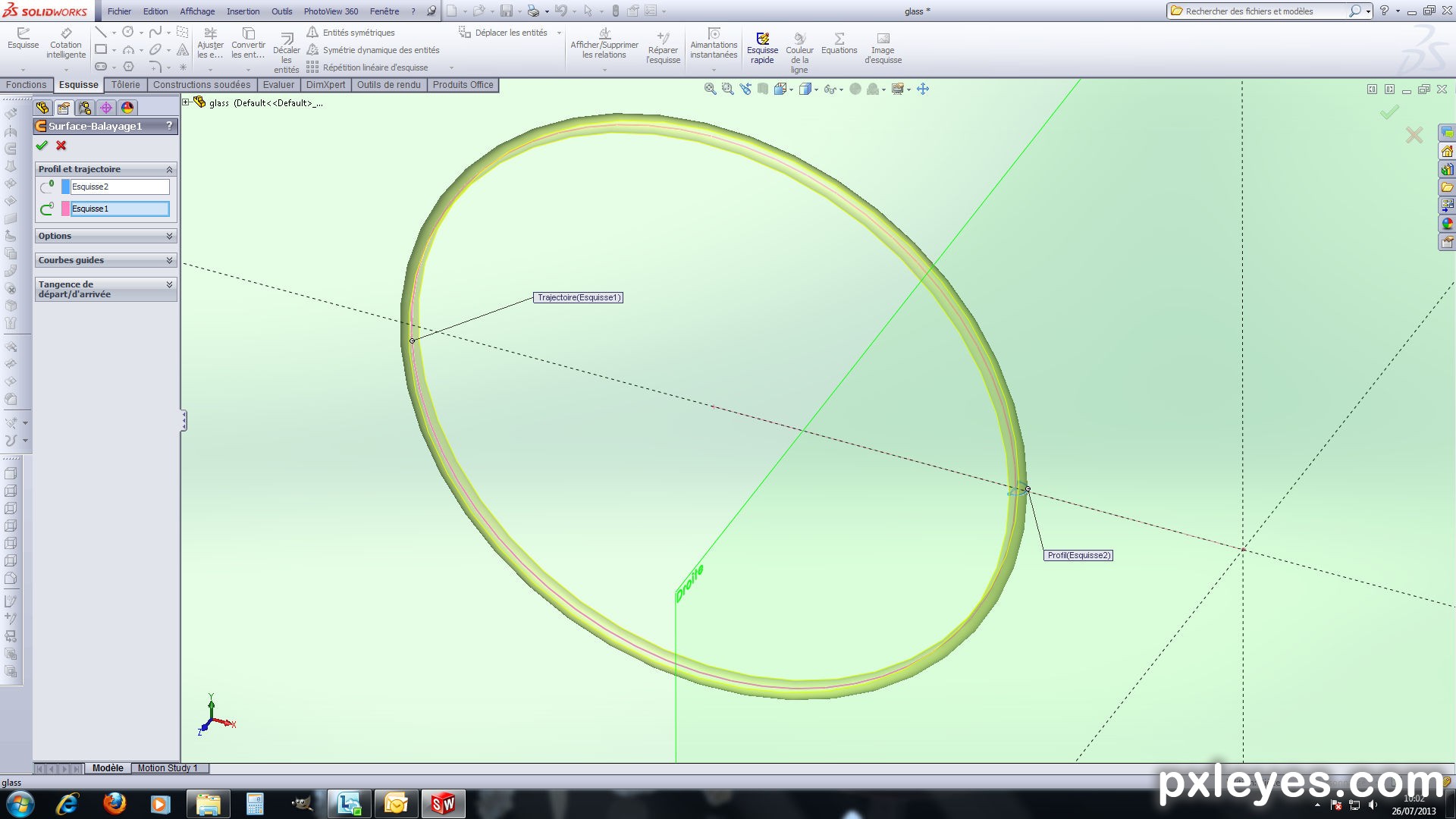This screenshot has width=1456, height=819.
Task: Click Ajuster les entités trim tool
Action: (210, 43)
